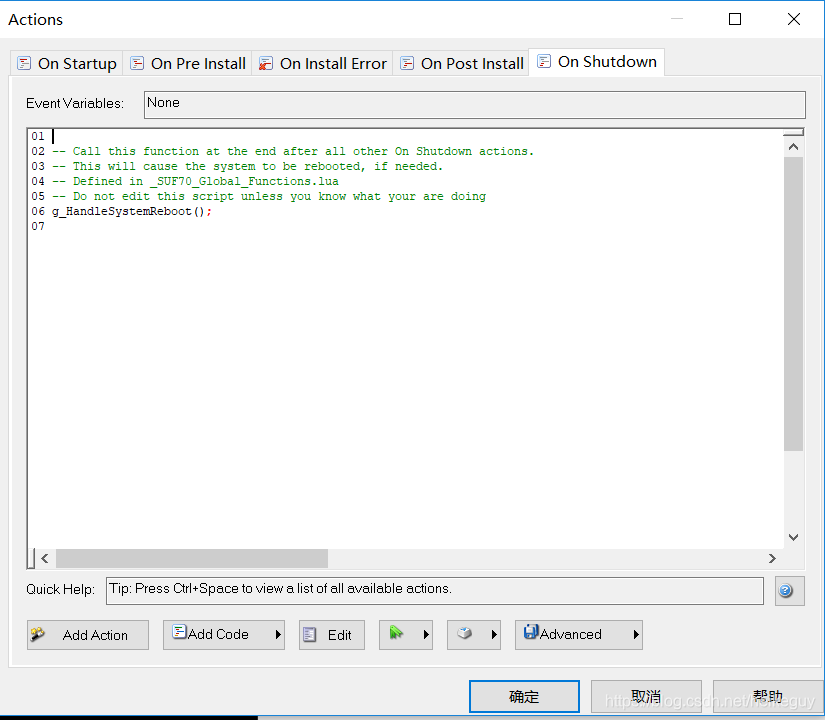Select the On Install Error tab
The width and height of the screenshot is (825, 720).
click(x=323, y=64)
